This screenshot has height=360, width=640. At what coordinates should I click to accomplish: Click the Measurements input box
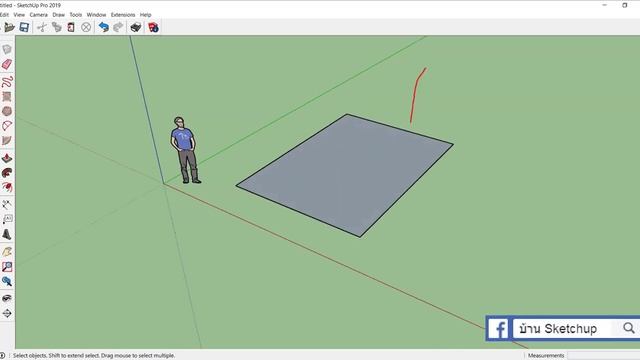coord(603,356)
